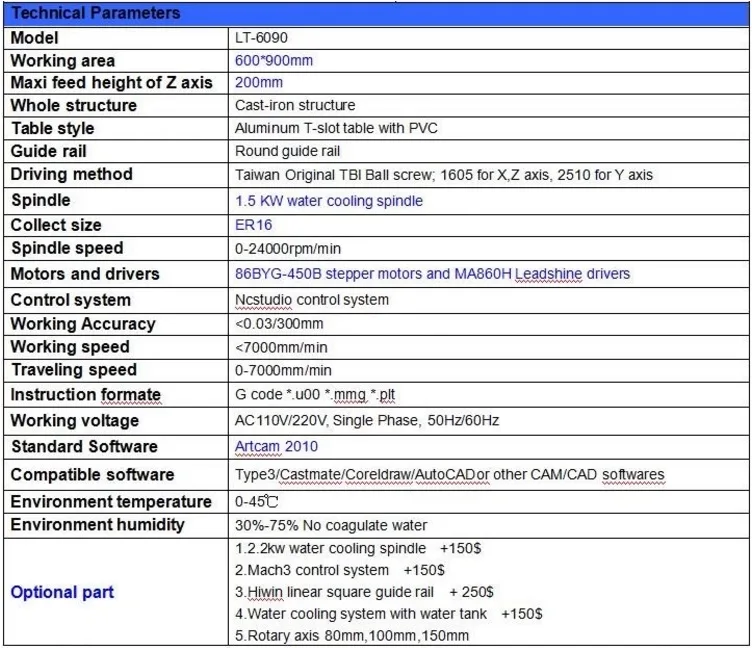Select the LT-6090 model value cell
The width and height of the screenshot is (752, 648).
pyautogui.click(x=260, y=37)
